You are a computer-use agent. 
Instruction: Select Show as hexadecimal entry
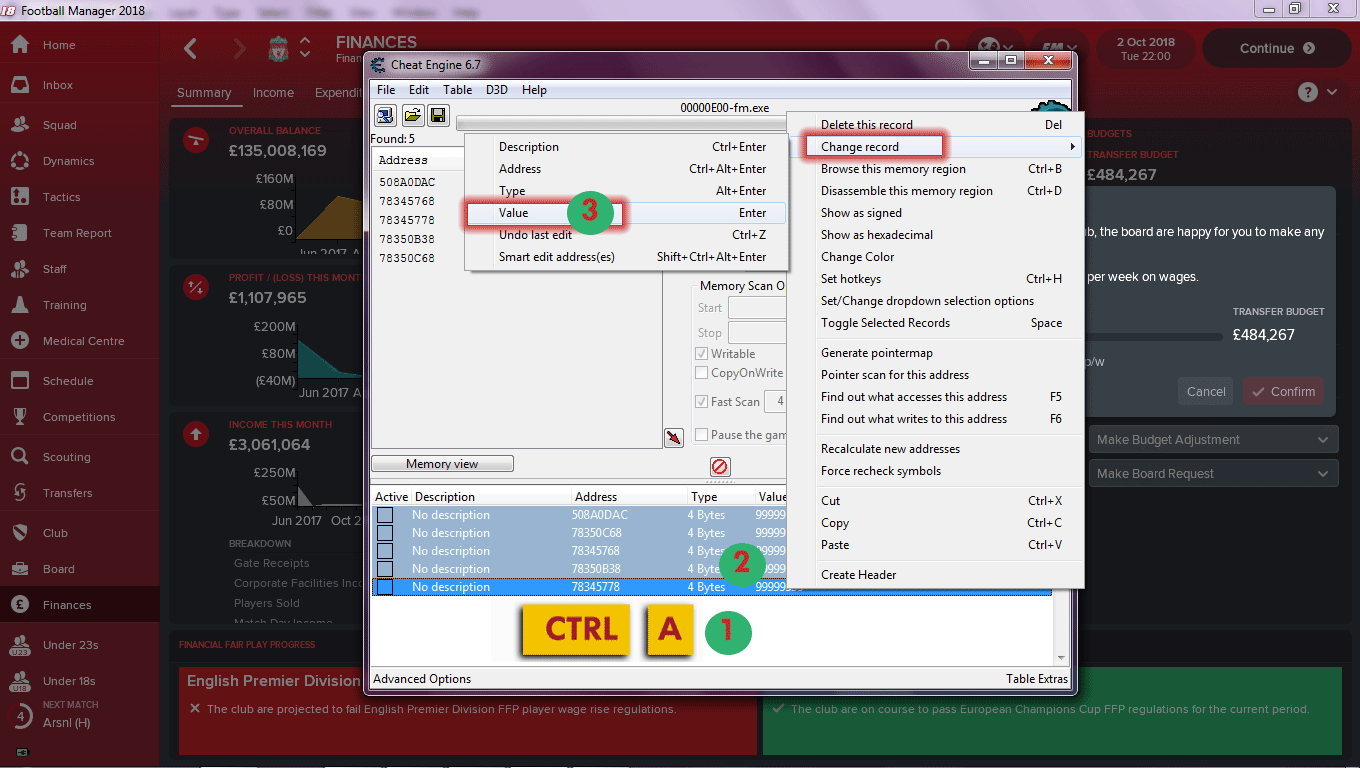click(936, 235)
